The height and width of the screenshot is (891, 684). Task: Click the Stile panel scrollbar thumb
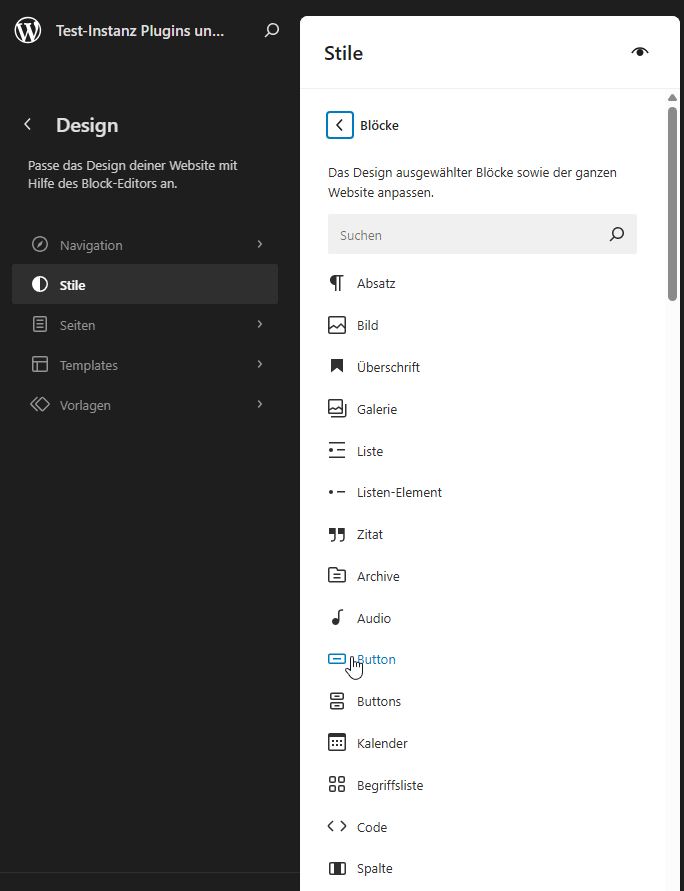click(x=673, y=204)
